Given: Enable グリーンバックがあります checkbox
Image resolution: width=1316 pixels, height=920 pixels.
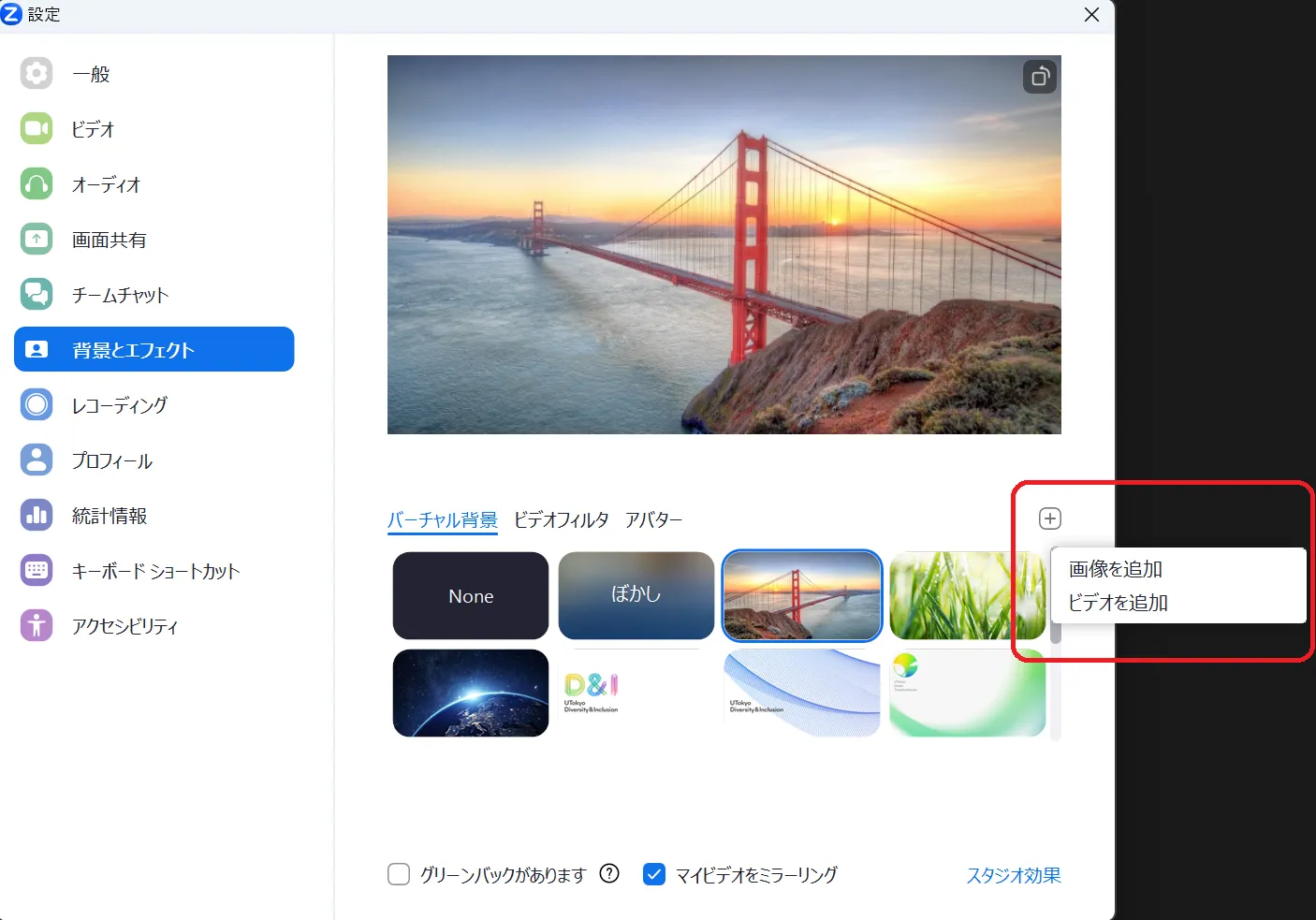Looking at the screenshot, I should point(399,874).
